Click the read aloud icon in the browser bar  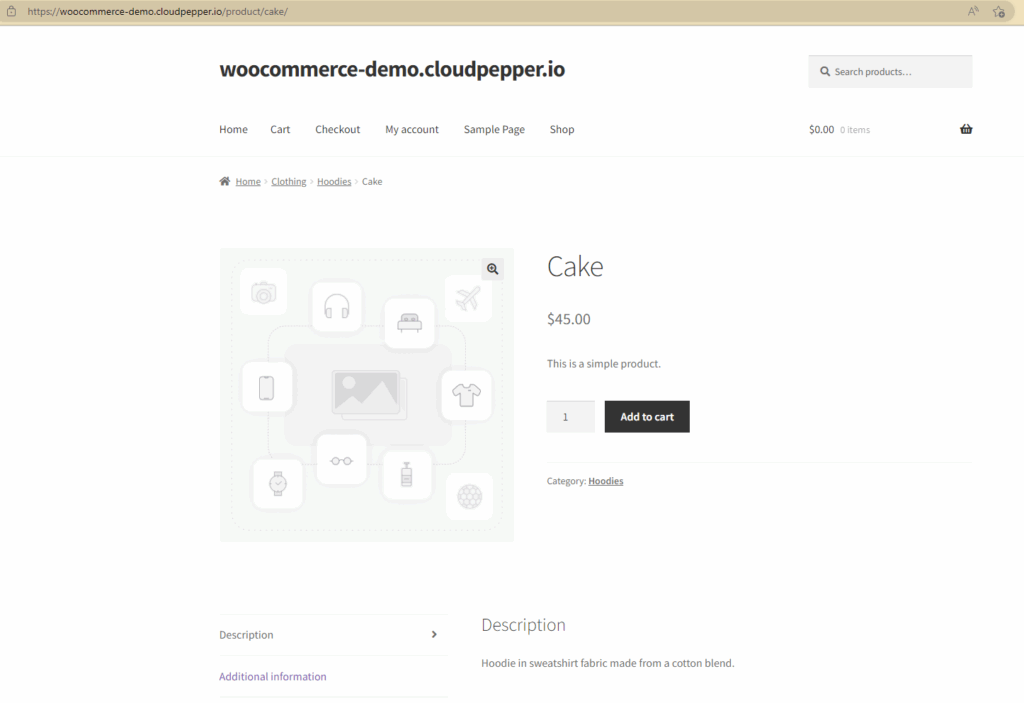972,11
